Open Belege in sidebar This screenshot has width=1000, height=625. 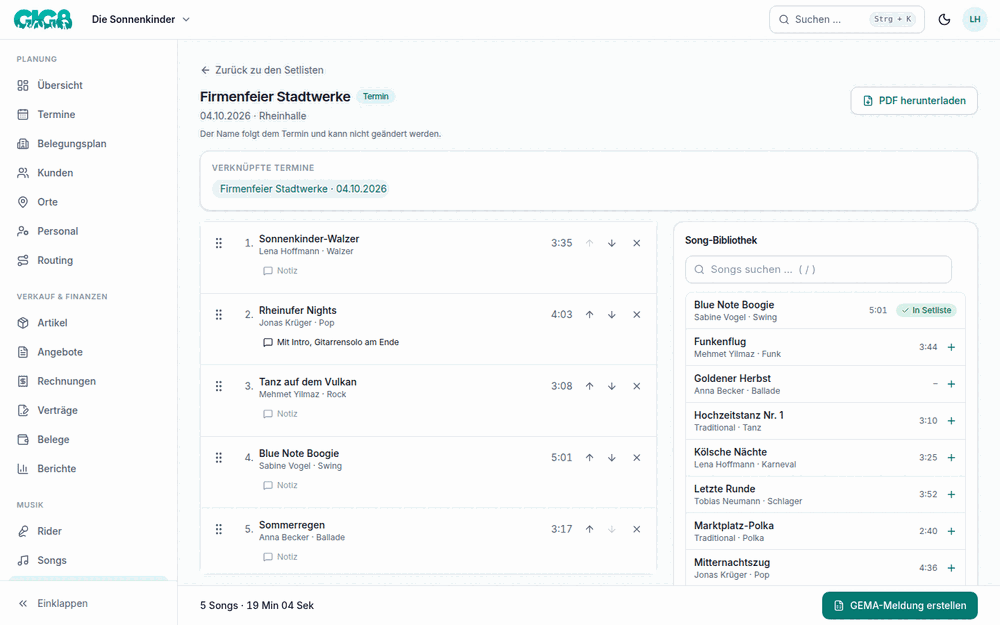88,439
